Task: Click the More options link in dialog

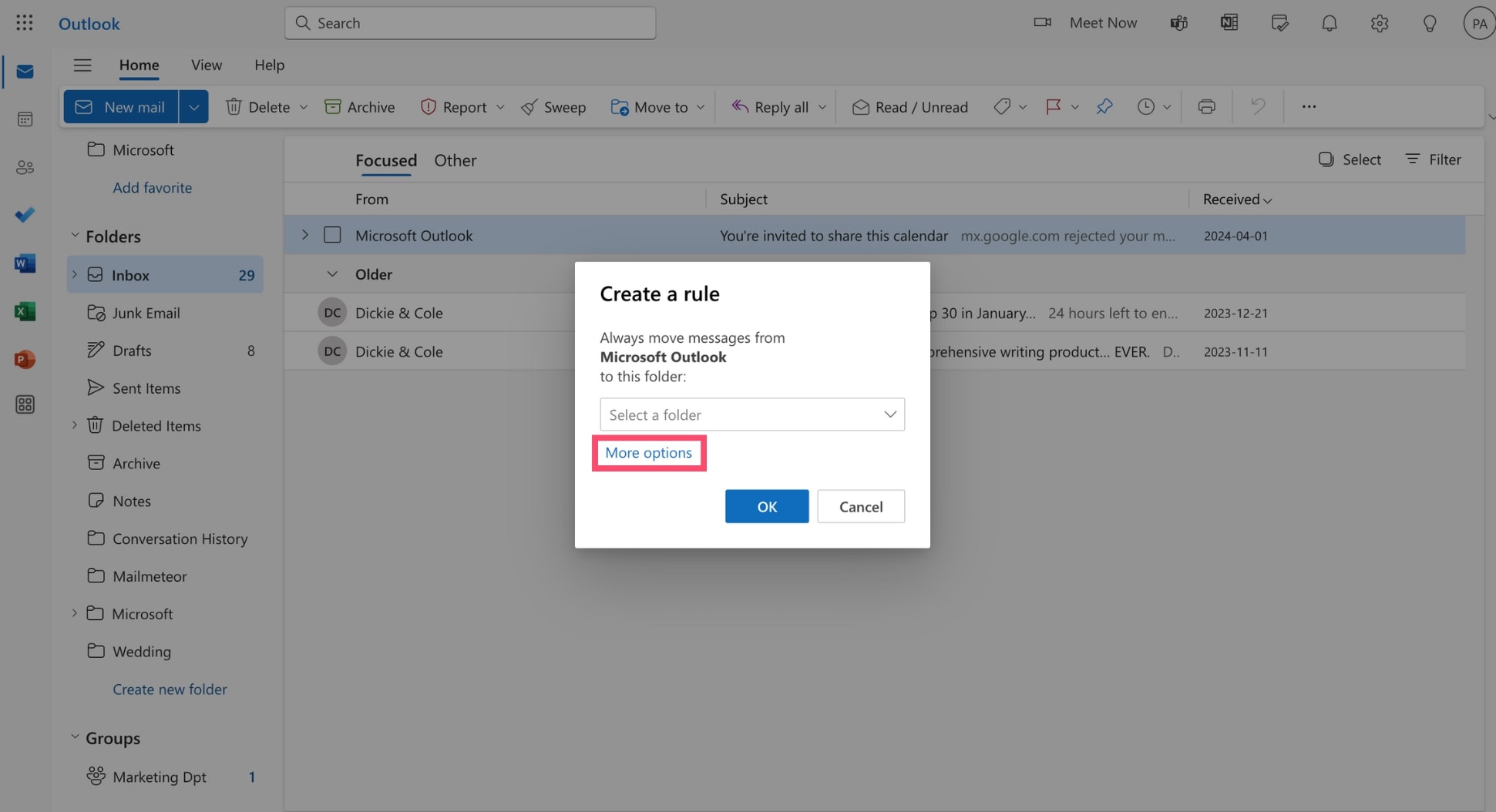Action: coord(648,453)
